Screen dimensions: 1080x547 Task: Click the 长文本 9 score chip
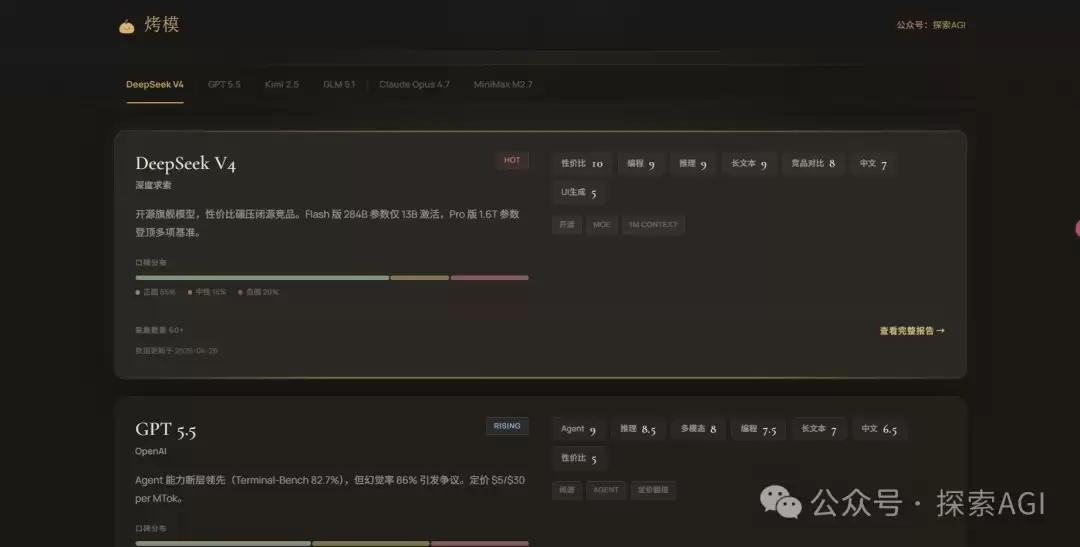pos(749,164)
